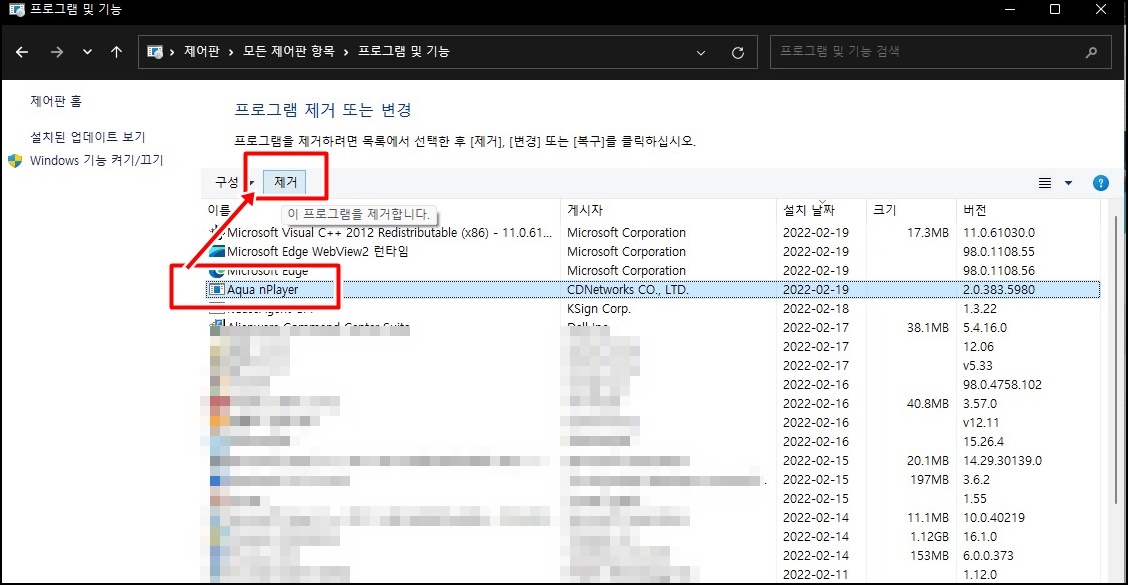
Task: Open recent locations dropdown chevron
Action: click(x=87, y=52)
